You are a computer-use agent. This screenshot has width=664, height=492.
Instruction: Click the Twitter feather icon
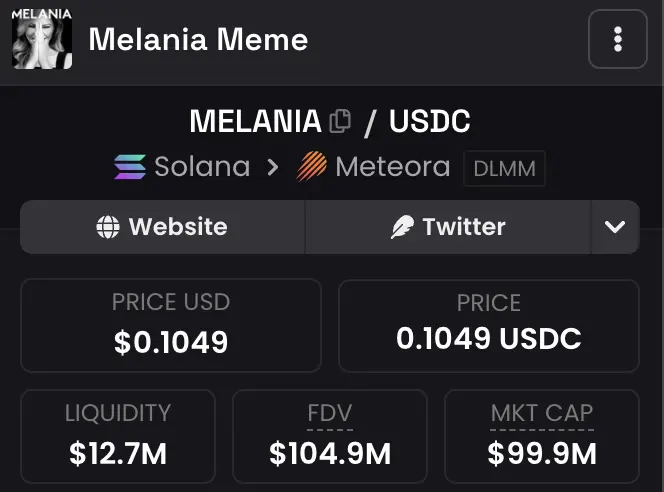tap(402, 227)
